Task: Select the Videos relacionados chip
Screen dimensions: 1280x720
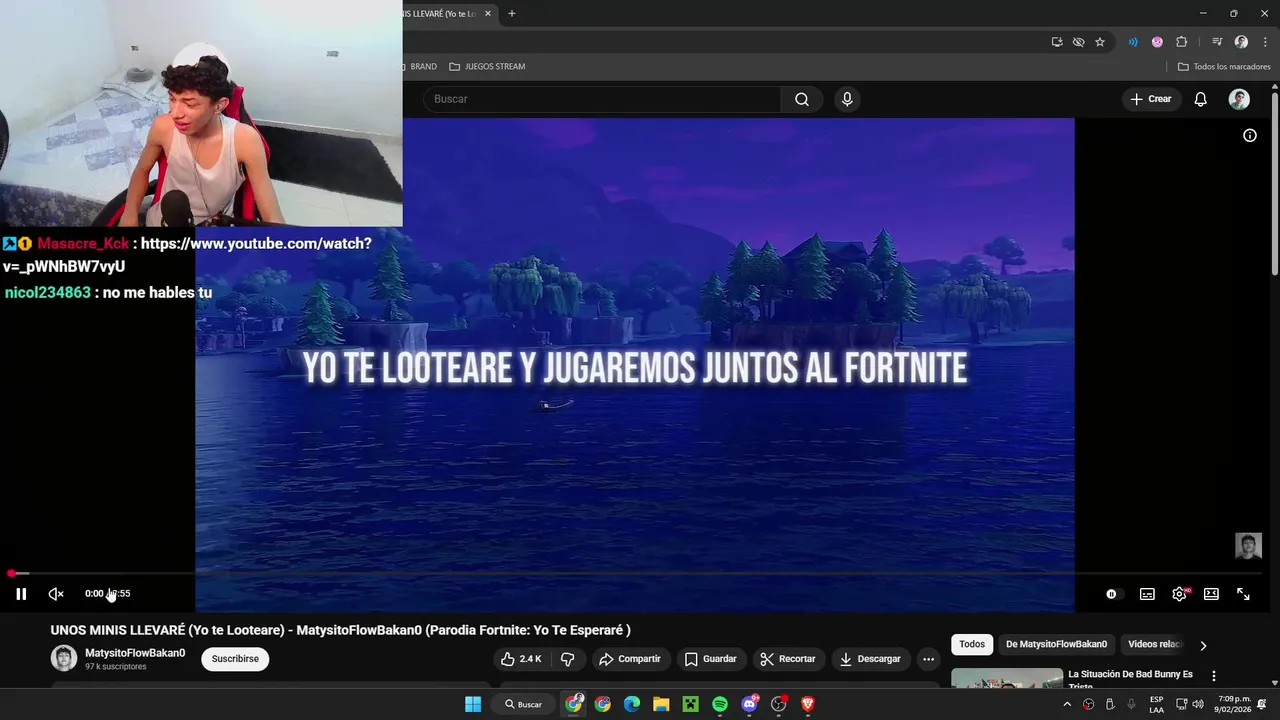Action: click(1155, 645)
